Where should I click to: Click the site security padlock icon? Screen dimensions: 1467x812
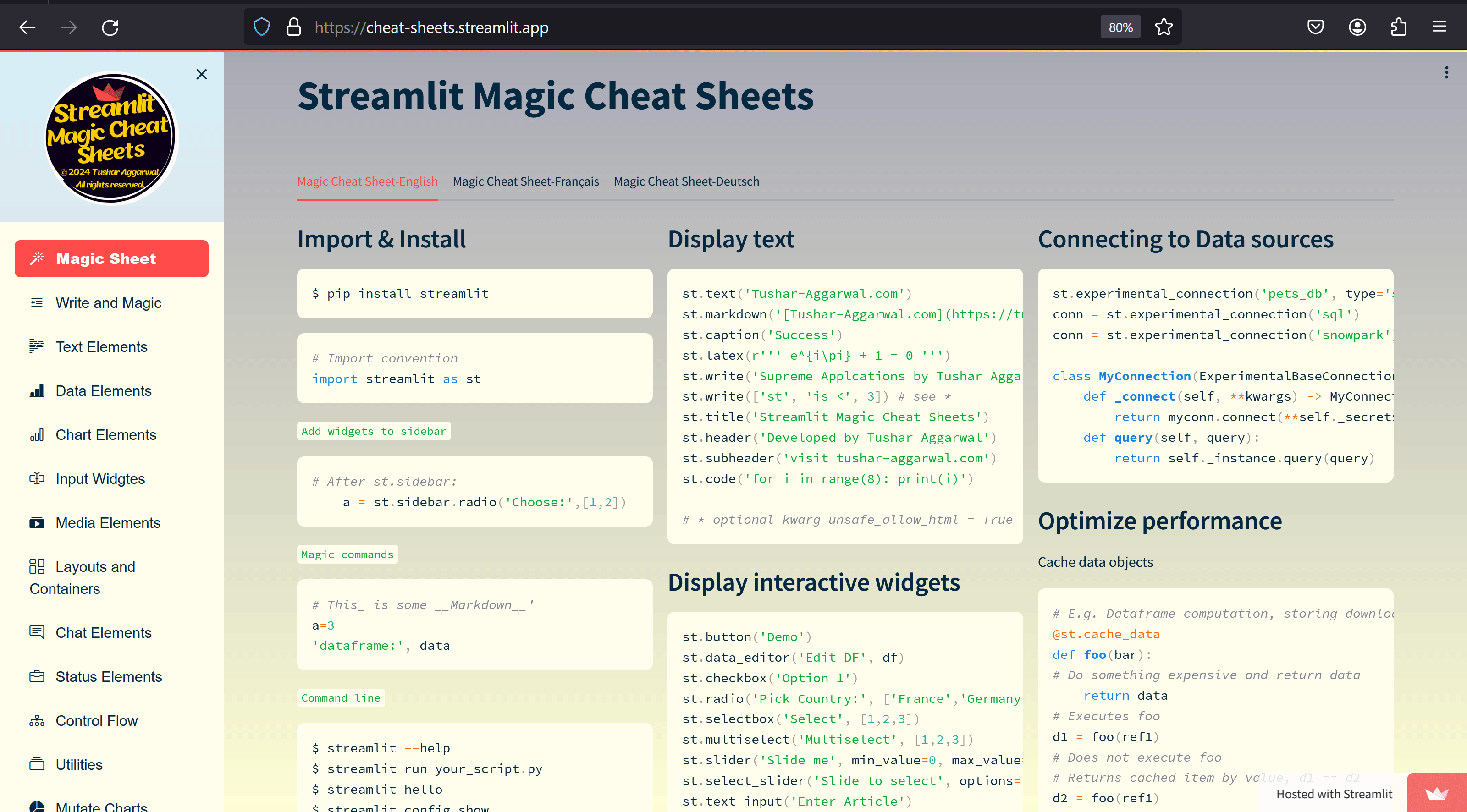293,27
